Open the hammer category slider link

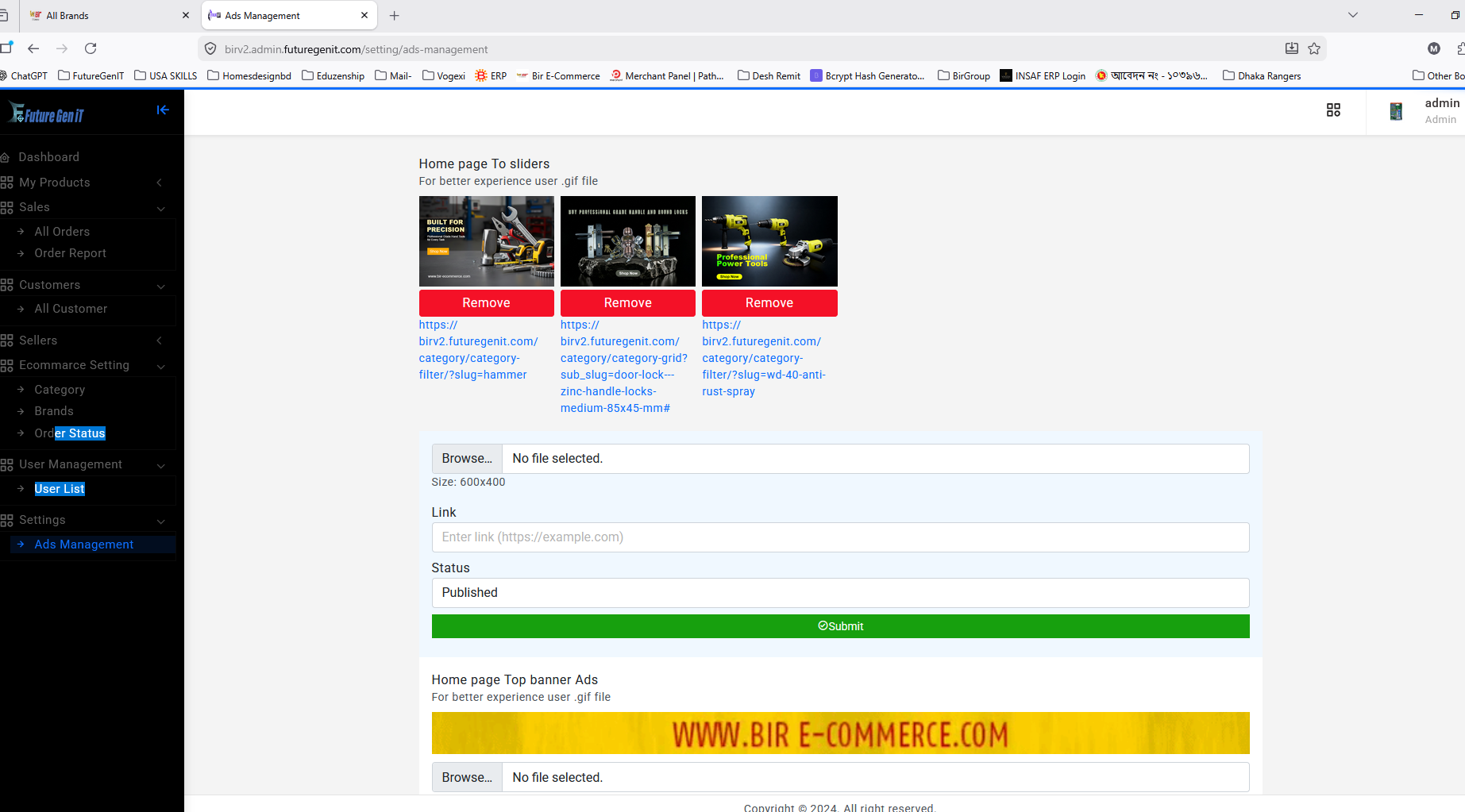click(479, 350)
